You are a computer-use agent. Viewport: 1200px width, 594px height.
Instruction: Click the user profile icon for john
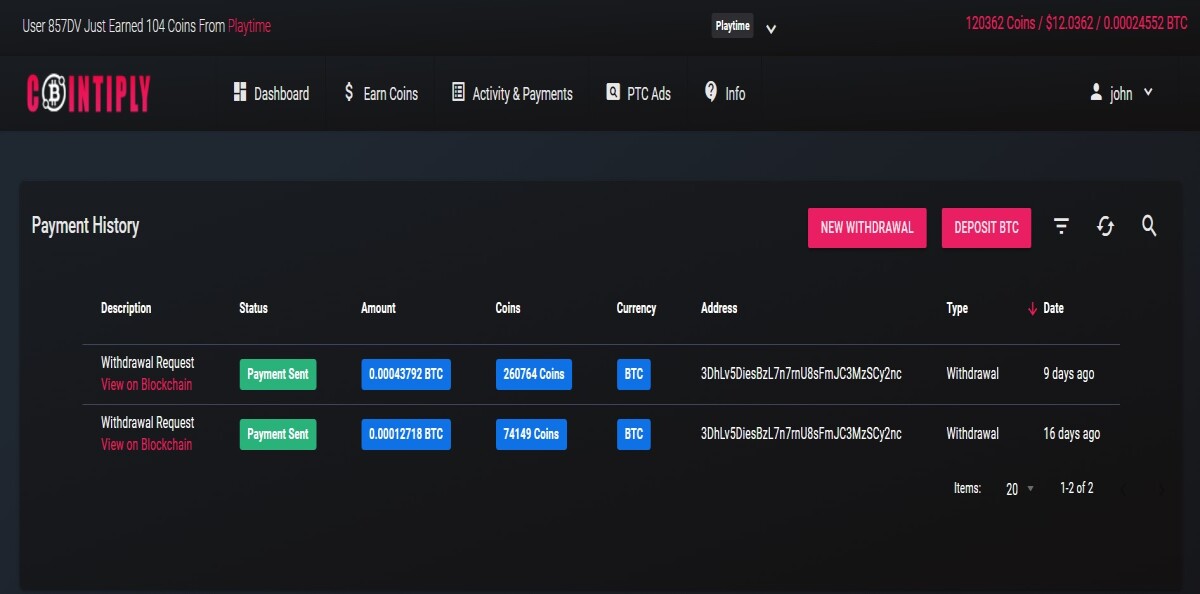pyautogui.click(x=1096, y=93)
